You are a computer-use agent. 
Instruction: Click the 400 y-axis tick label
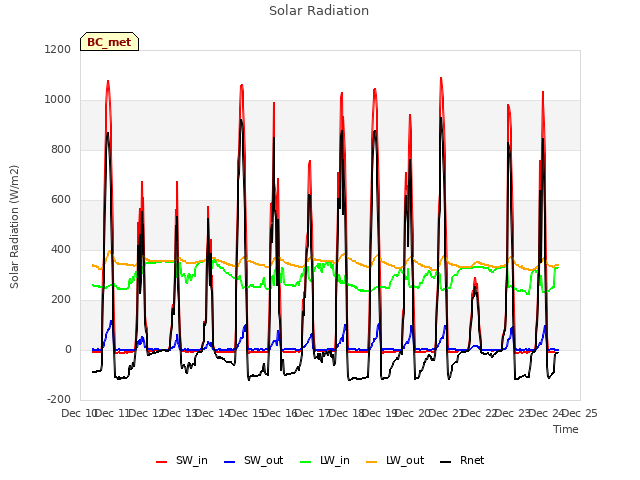(x=61, y=249)
